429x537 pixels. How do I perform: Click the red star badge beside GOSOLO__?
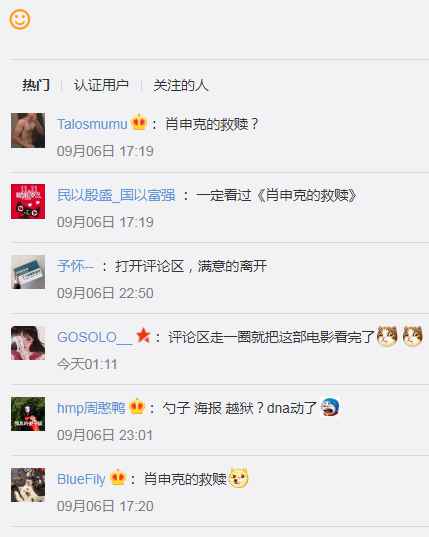(143, 336)
